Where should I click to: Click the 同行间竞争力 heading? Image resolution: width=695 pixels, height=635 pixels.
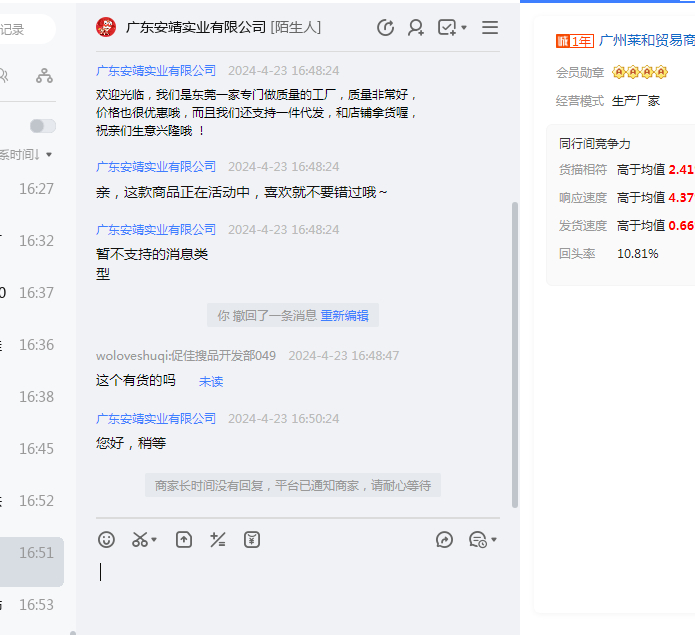pyautogui.click(x=594, y=144)
